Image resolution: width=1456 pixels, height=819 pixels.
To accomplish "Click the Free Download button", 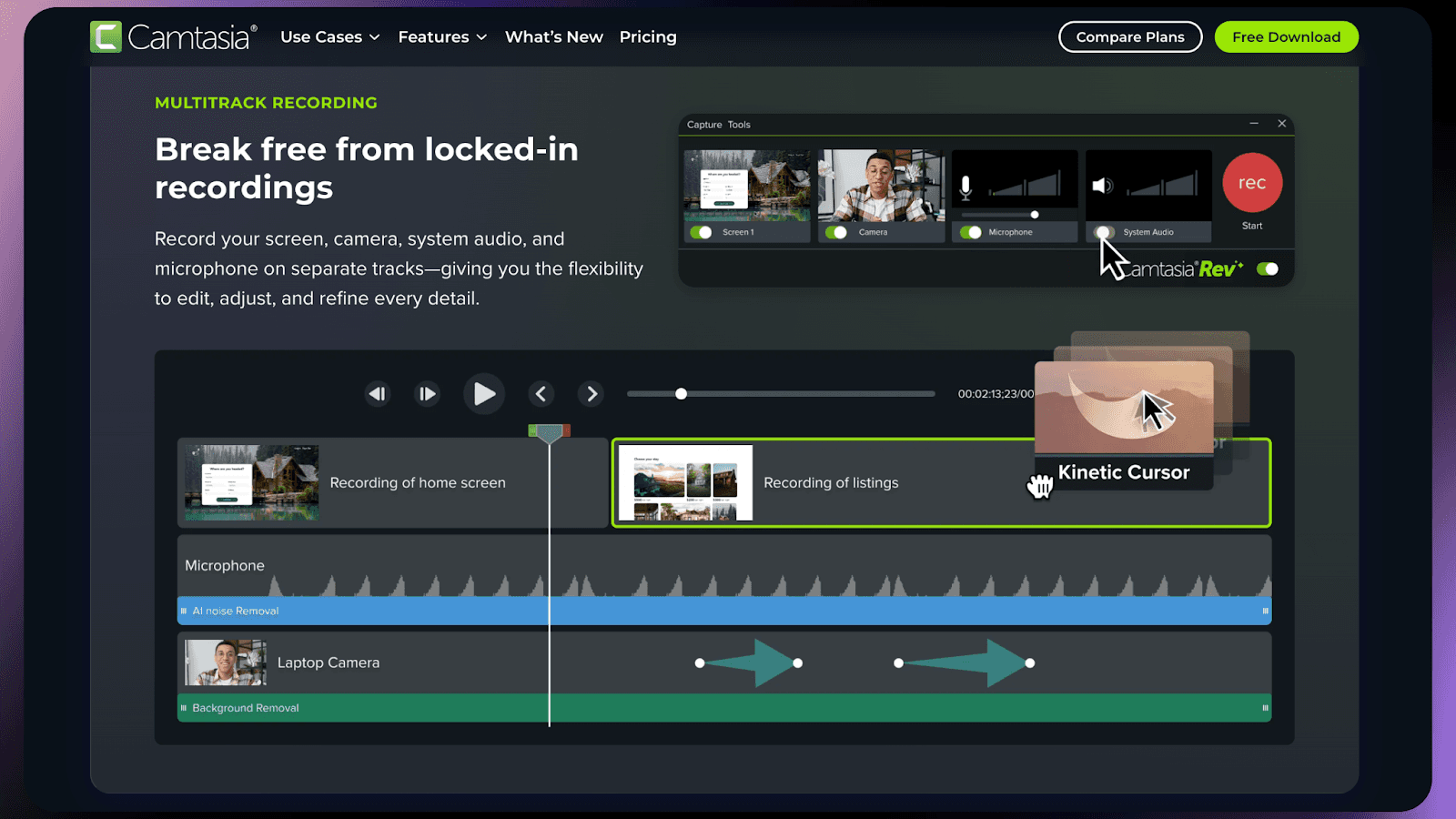I will click(1286, 37).
